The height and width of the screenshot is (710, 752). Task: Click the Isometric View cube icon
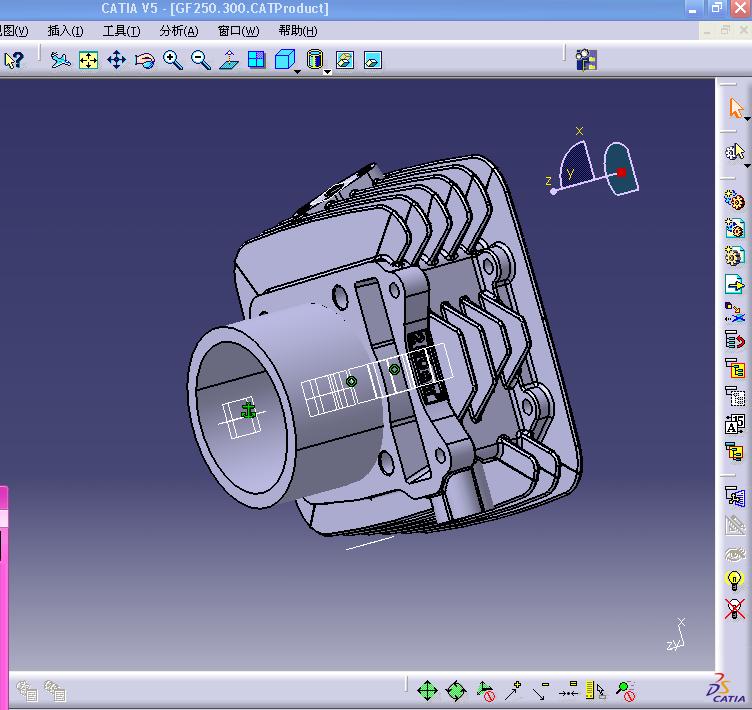pos(284,60)
